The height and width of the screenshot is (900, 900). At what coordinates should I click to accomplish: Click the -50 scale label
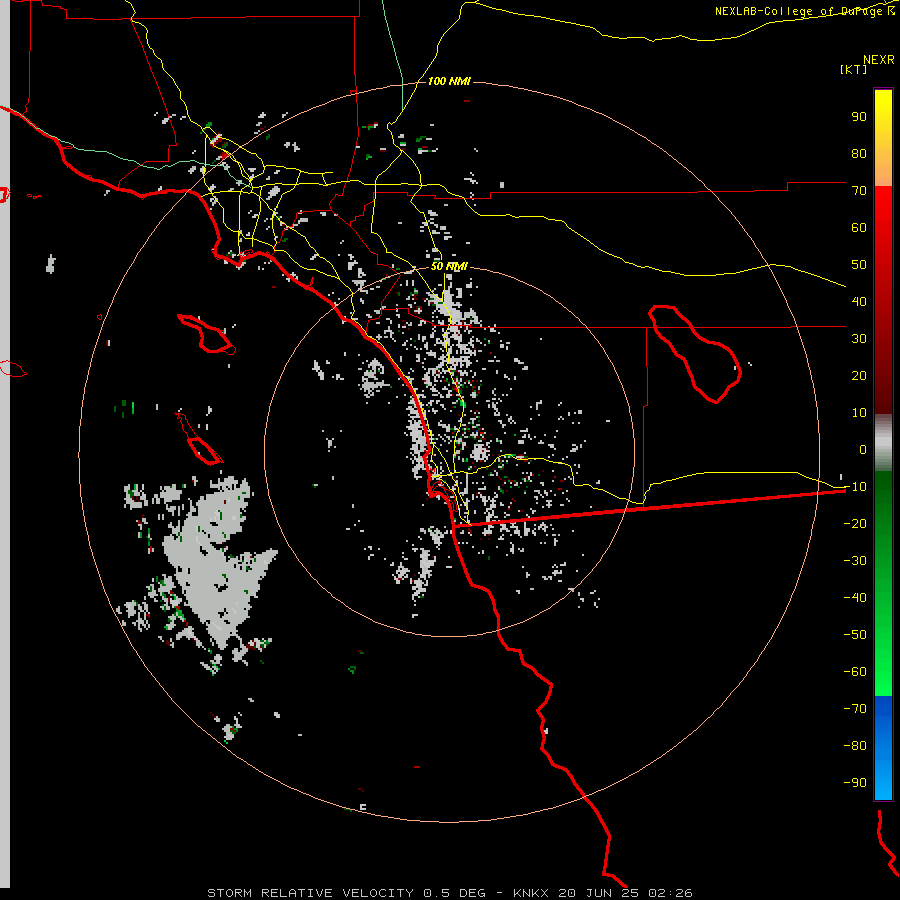coord(855,634)
